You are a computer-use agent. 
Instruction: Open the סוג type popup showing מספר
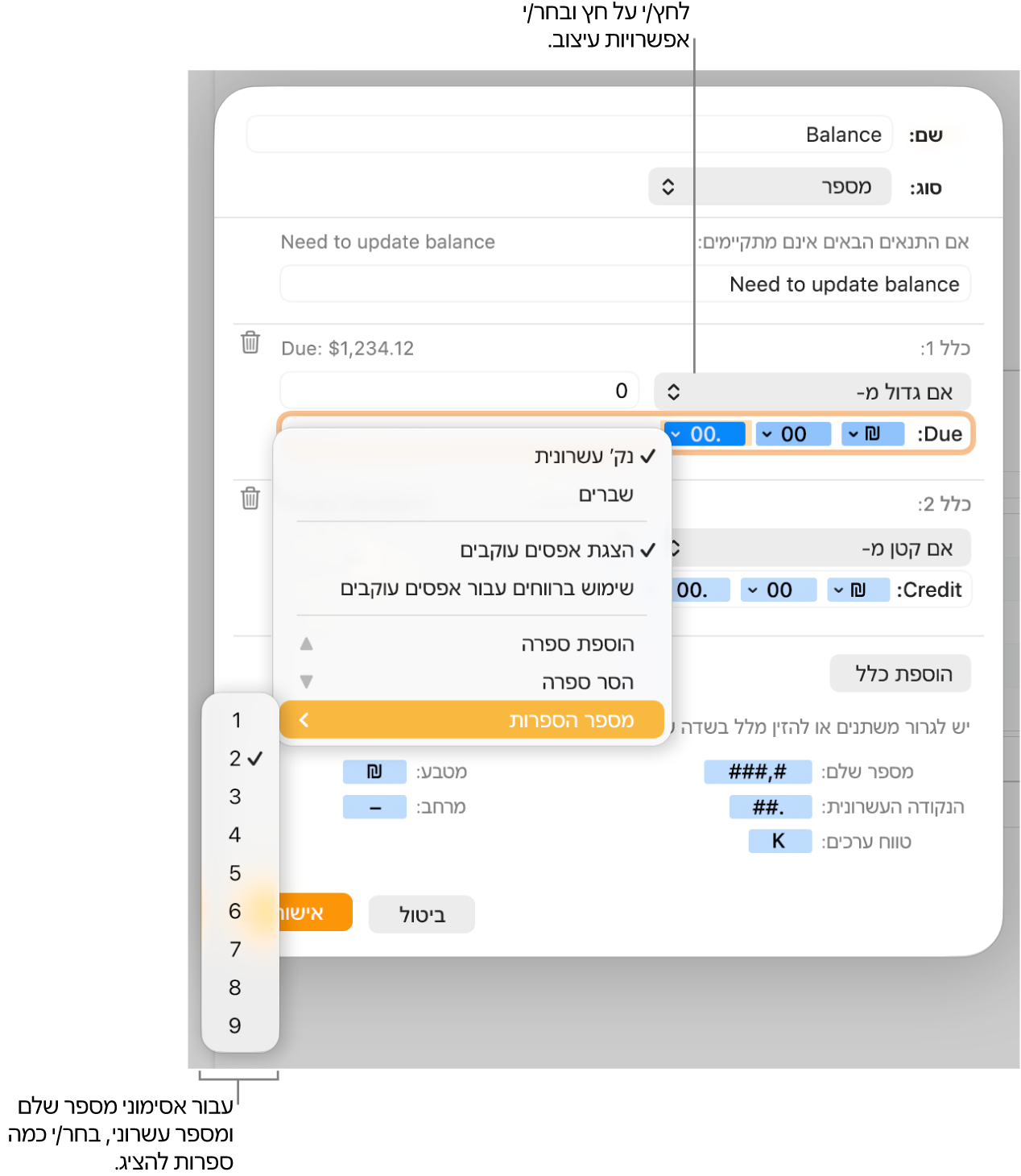pos(770,187)
